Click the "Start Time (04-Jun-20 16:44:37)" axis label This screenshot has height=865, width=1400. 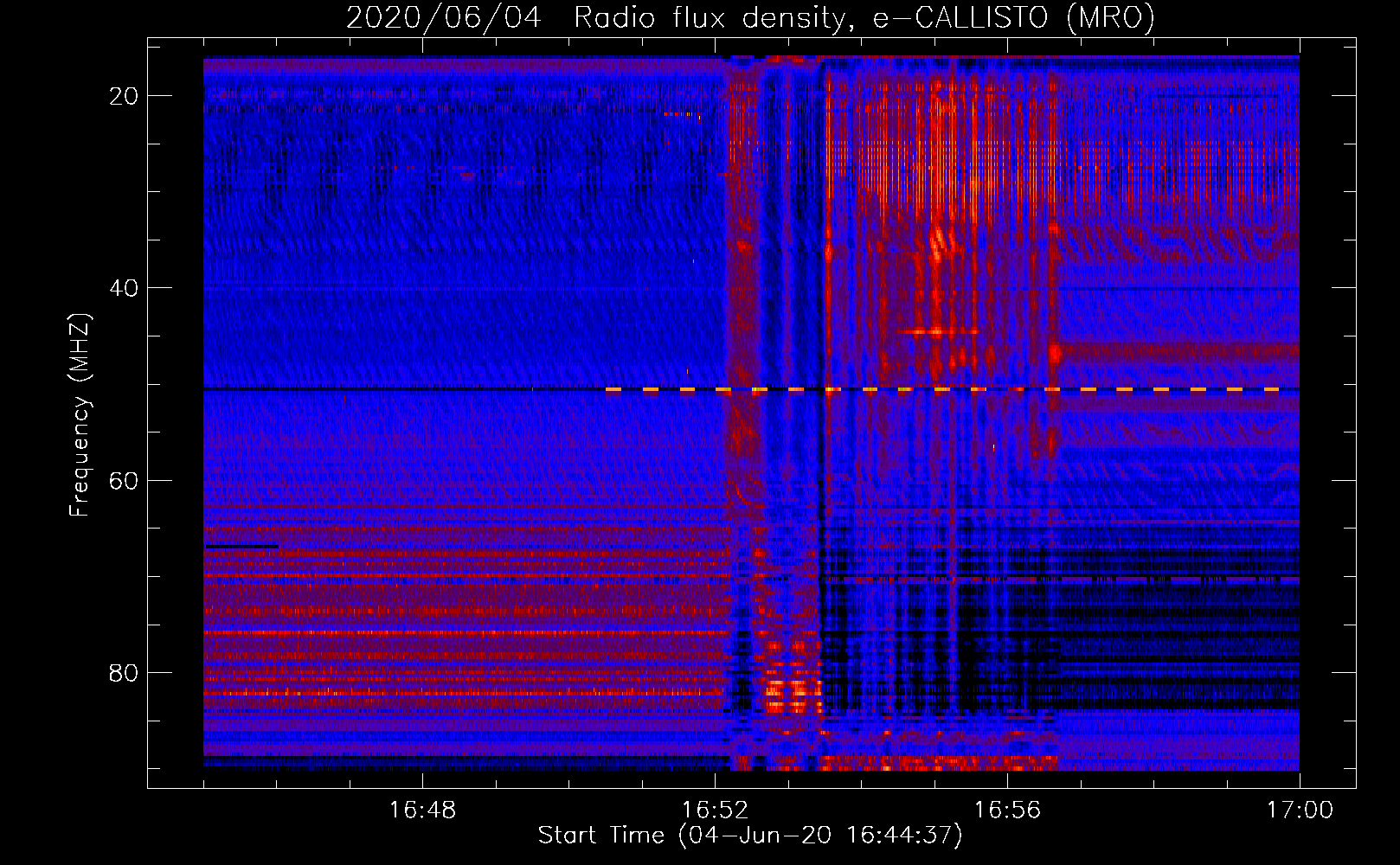[x=750, y=836]
